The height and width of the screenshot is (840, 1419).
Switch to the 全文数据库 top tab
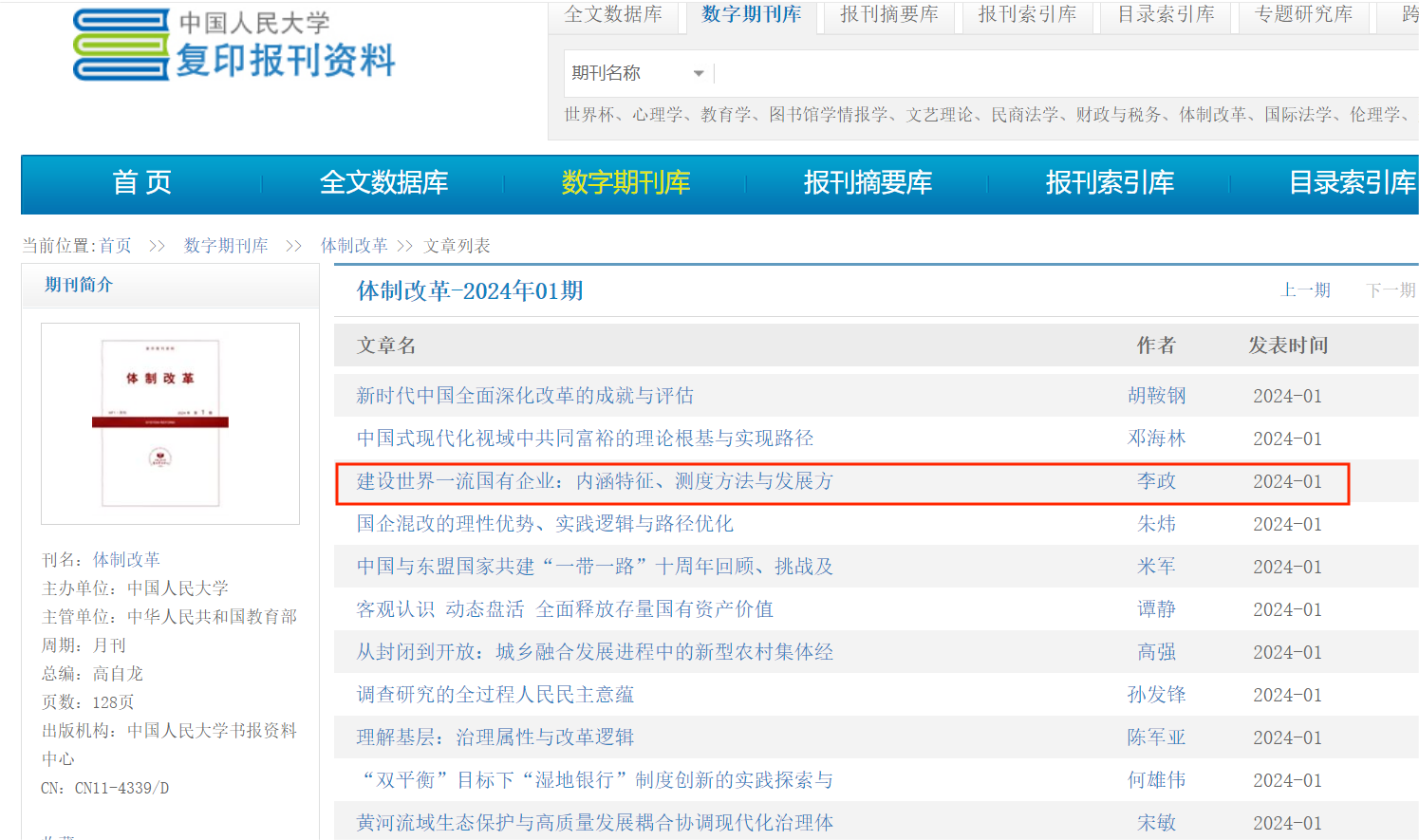click(613, 15)
